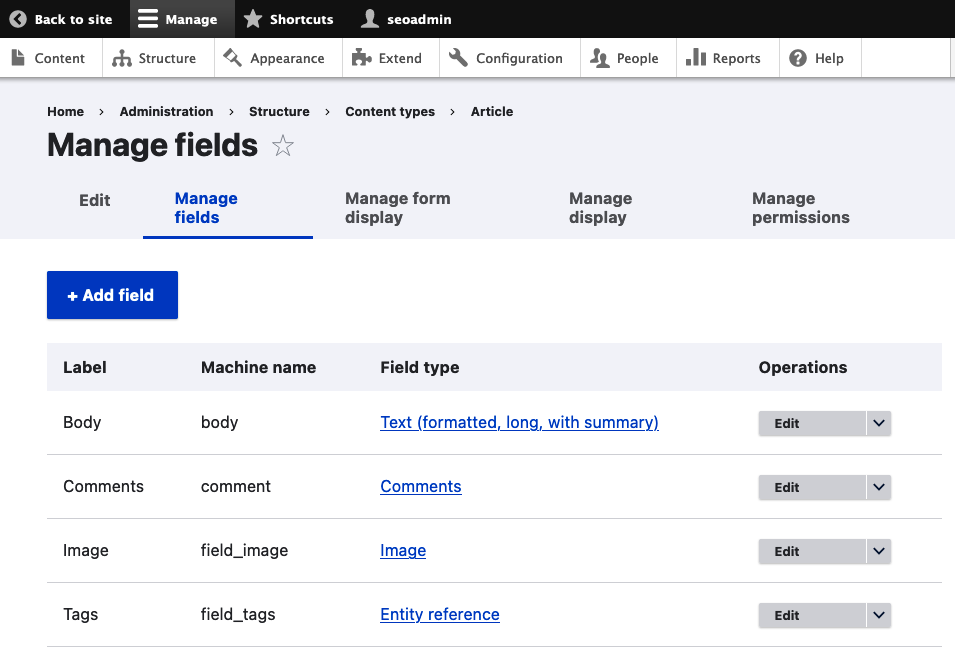
Task: Select the People icon
Action: click(601, 58)
